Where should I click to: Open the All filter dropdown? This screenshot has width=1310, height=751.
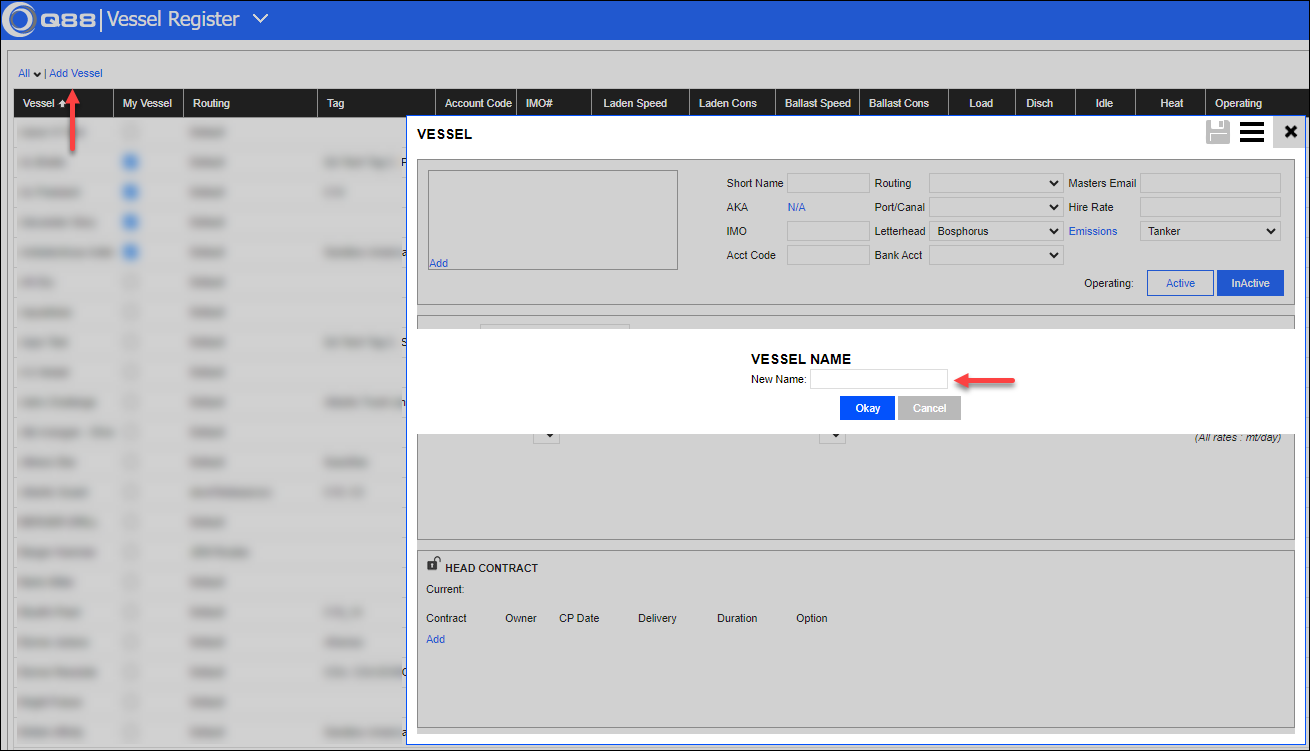coord(29,74)
